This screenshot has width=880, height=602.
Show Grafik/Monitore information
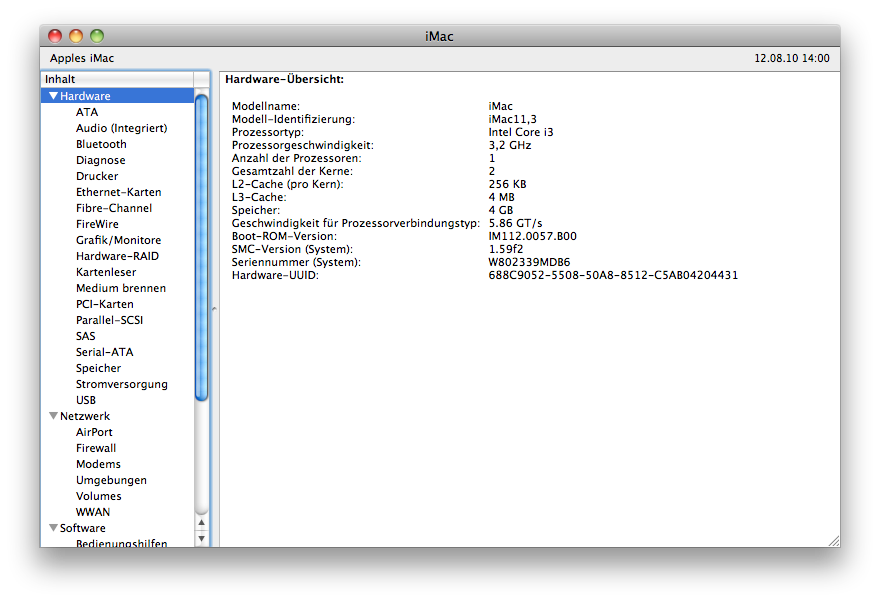(118, 240)
